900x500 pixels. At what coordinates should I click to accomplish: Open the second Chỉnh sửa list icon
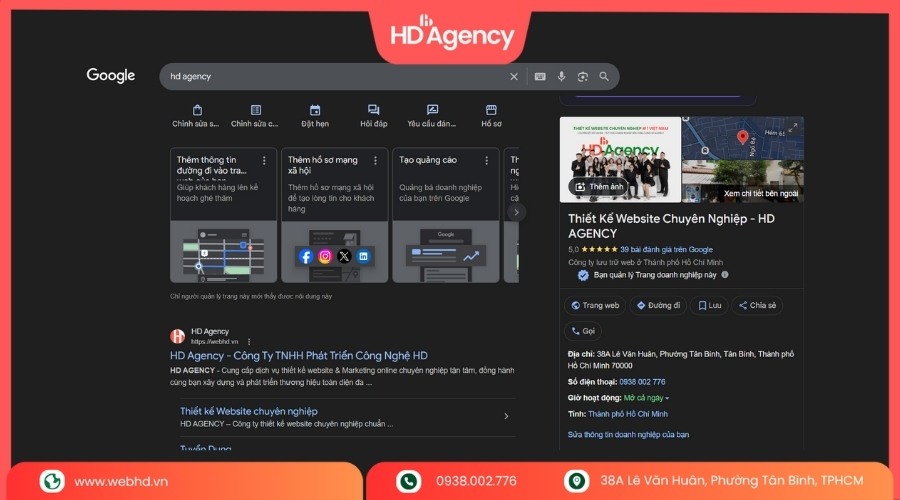click(x=256, y=110)
